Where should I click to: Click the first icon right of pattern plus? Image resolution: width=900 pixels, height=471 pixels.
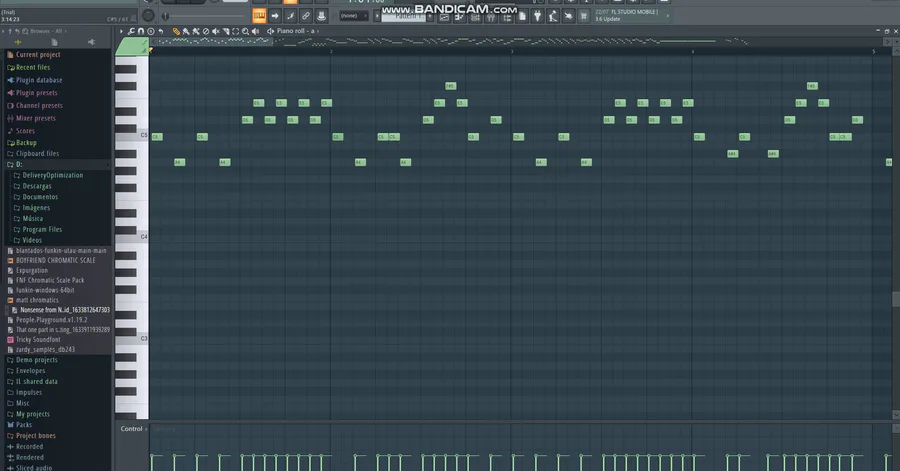coord(444,17)
